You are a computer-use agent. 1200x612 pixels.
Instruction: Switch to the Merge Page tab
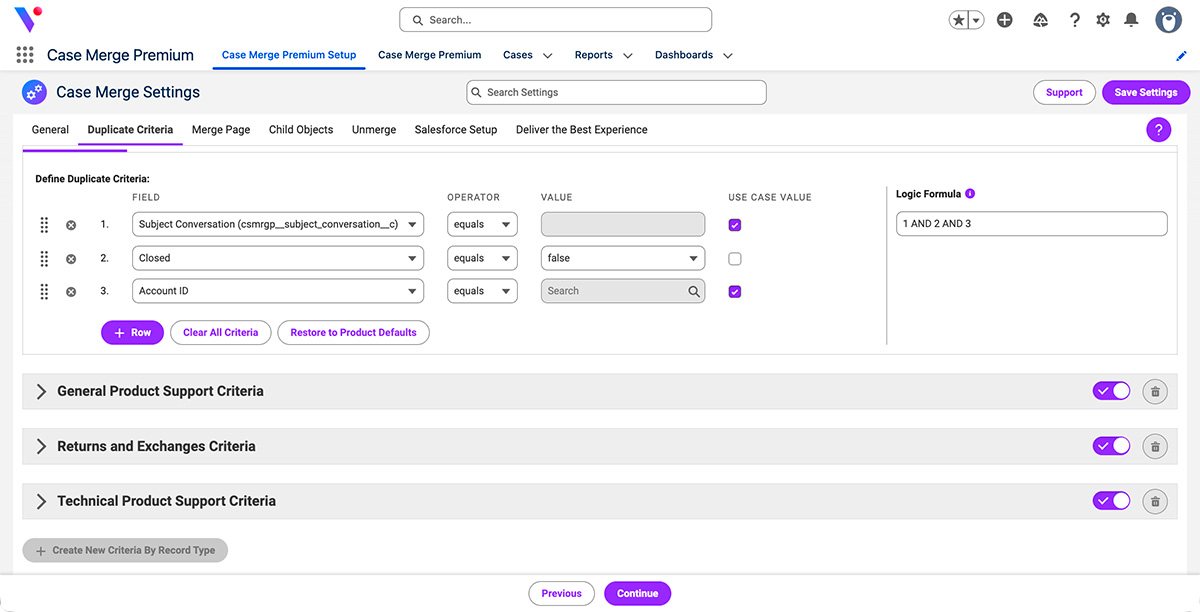click(x=220, y=129)
